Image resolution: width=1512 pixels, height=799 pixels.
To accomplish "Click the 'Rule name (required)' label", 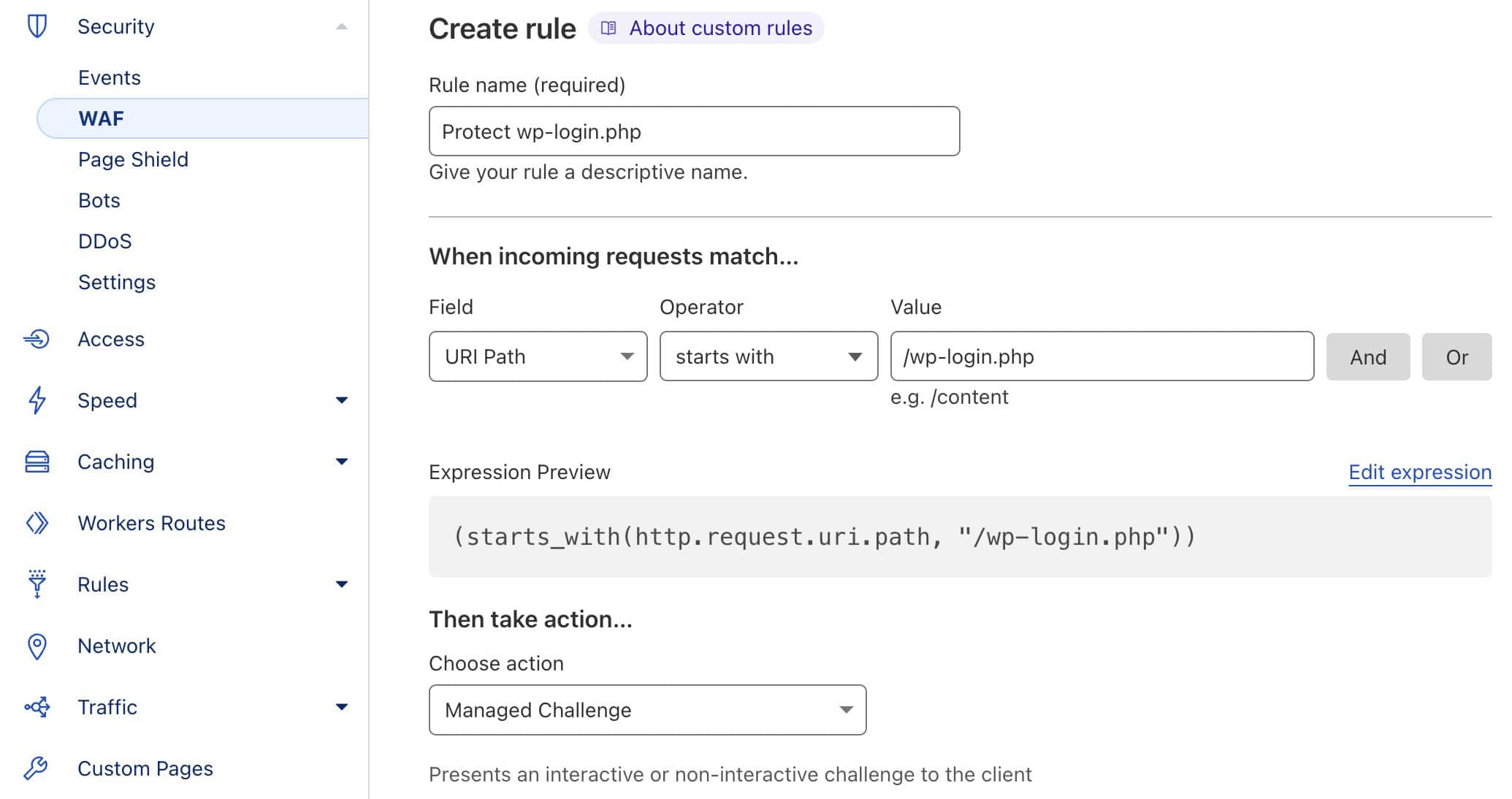I will tap(527, 85).
